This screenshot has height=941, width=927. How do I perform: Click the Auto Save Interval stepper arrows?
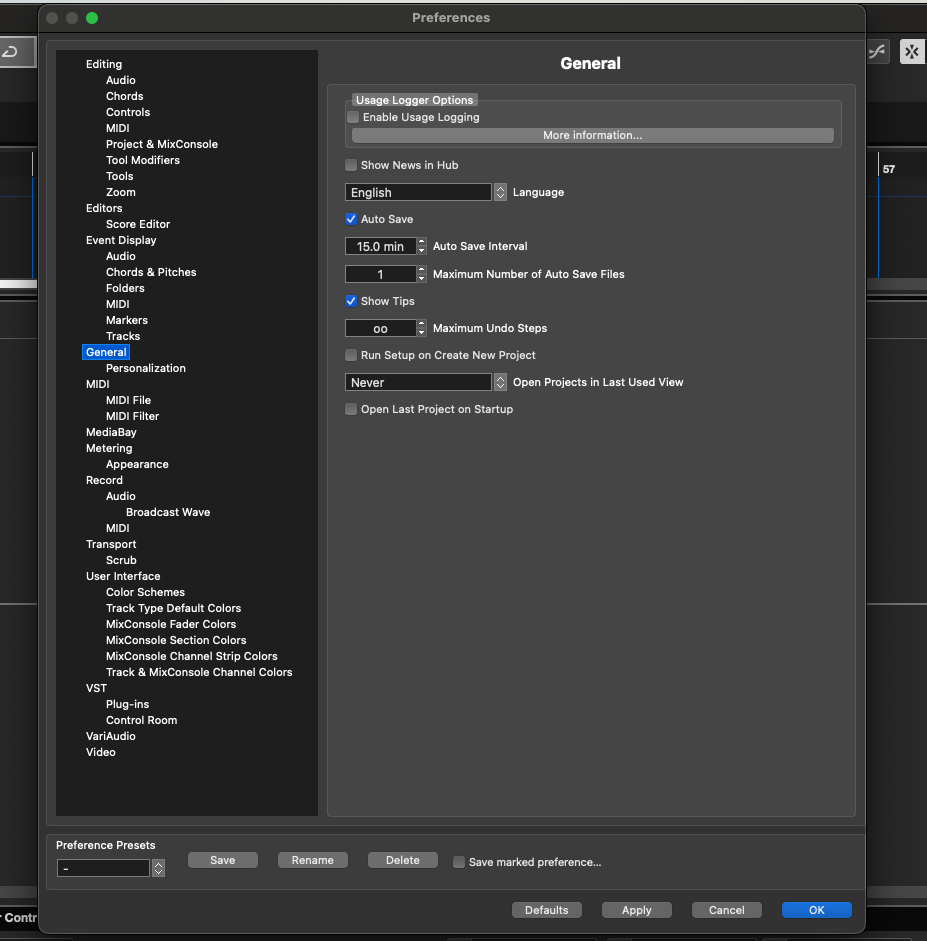click(422, 246)
